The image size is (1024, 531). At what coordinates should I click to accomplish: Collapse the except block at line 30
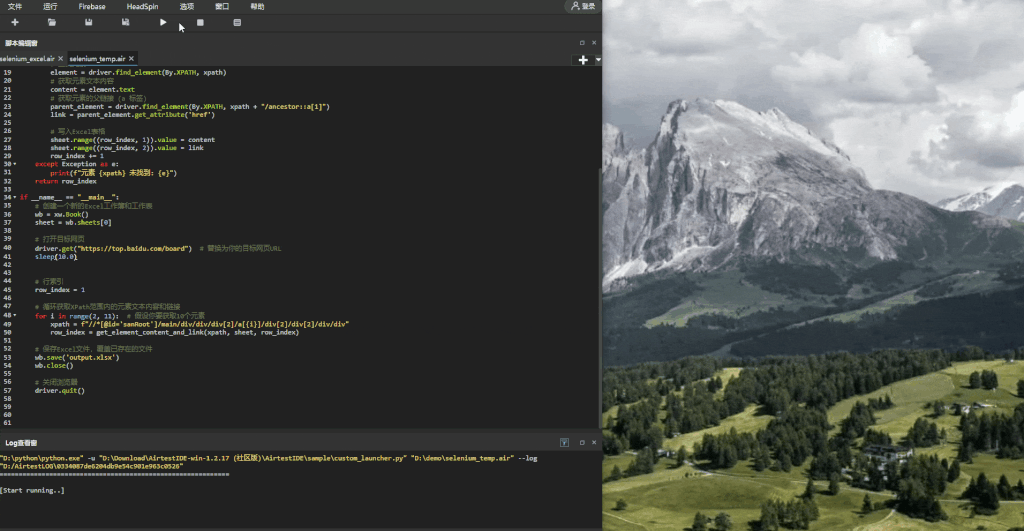[15, 165]
